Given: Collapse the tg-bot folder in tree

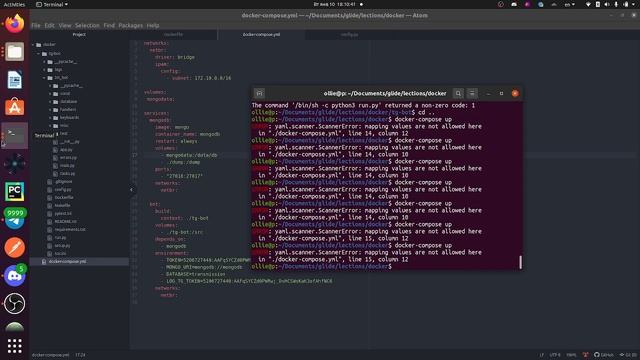Looking at the screenshot, I should point(39,53).
